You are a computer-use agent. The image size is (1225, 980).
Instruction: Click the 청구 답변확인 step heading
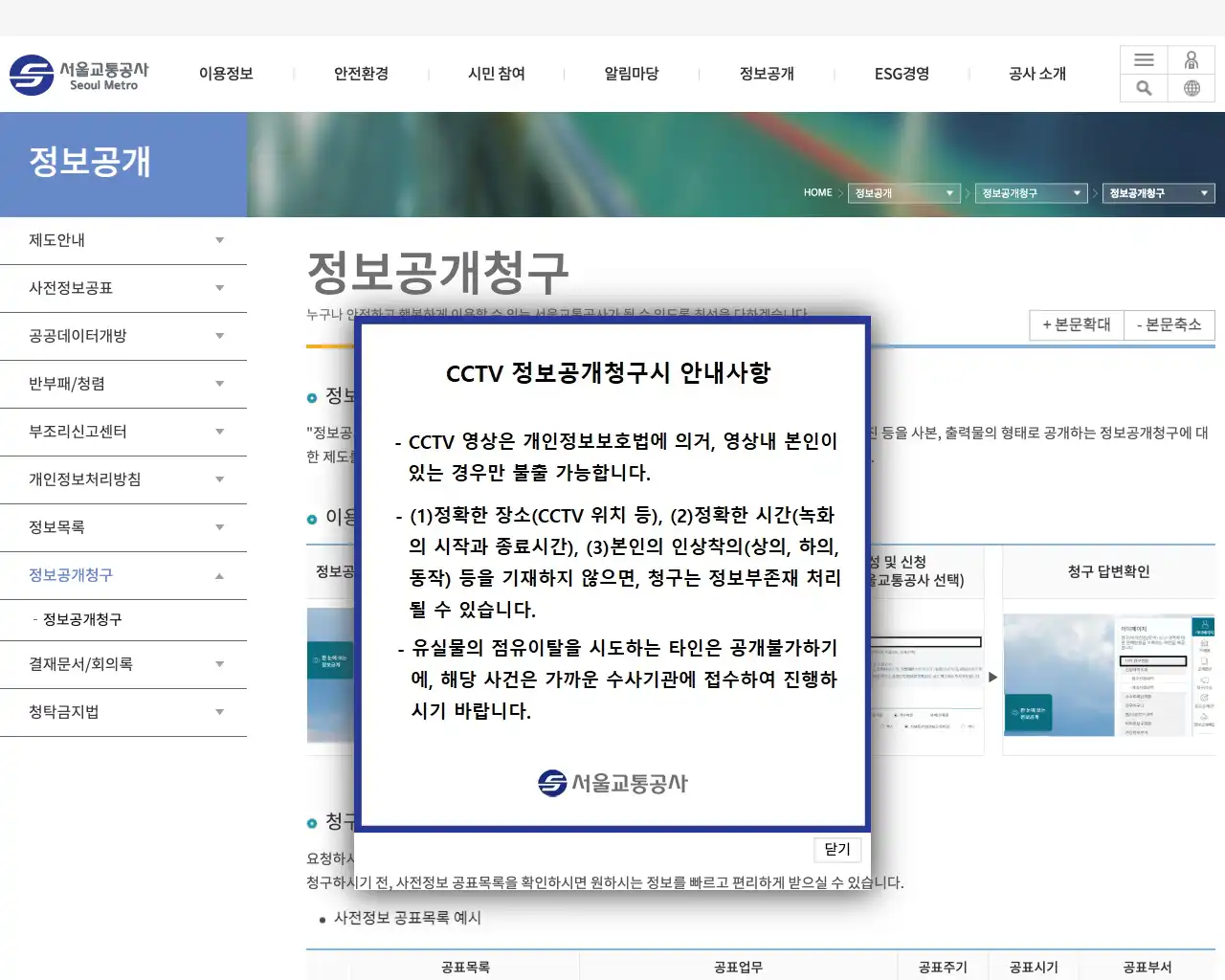click(x=1109, y=571)
